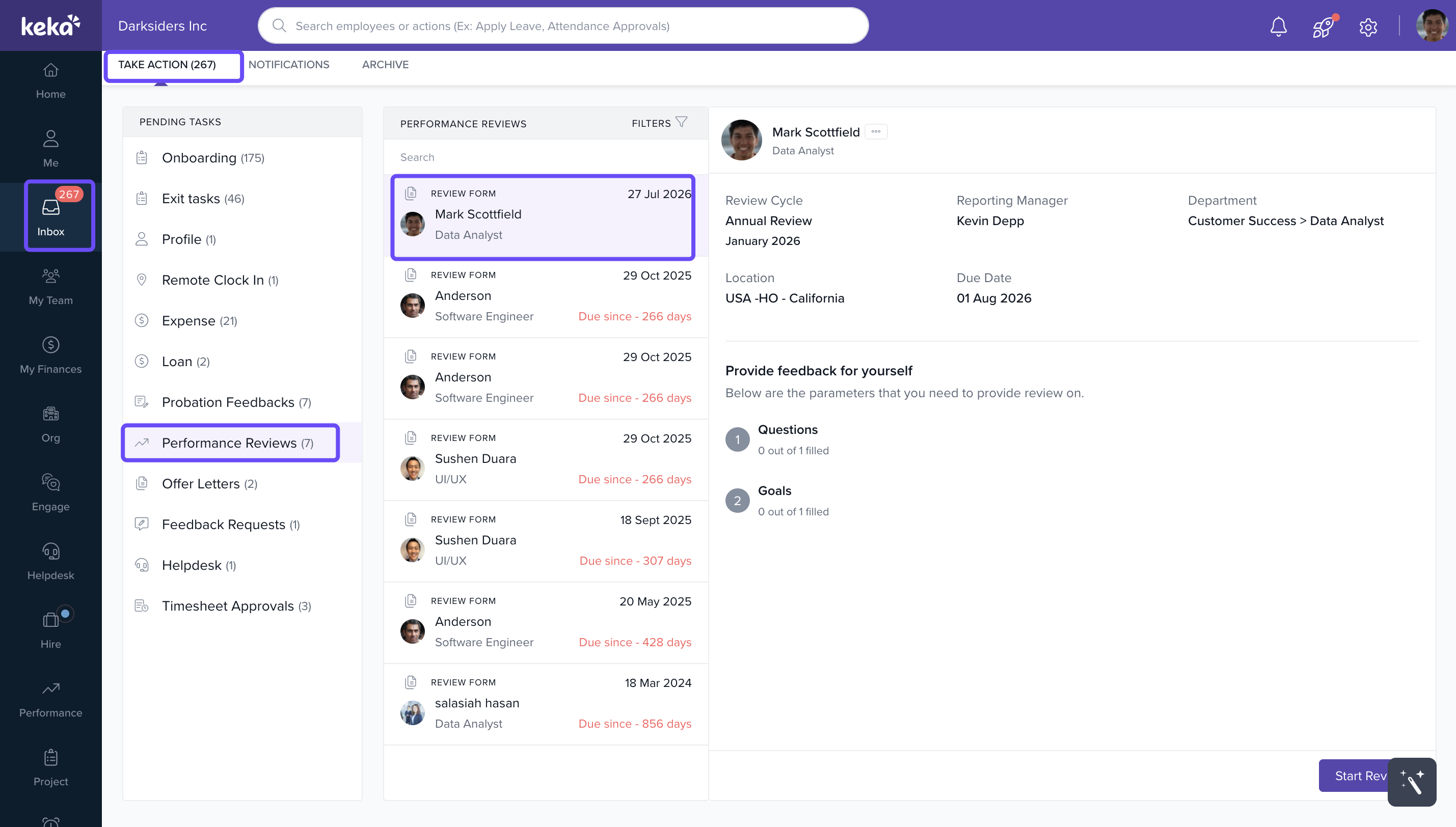Open FILTERS for performance reviews
The width and height of the screenshot is (1456, 827).
[x=660, y=123]
